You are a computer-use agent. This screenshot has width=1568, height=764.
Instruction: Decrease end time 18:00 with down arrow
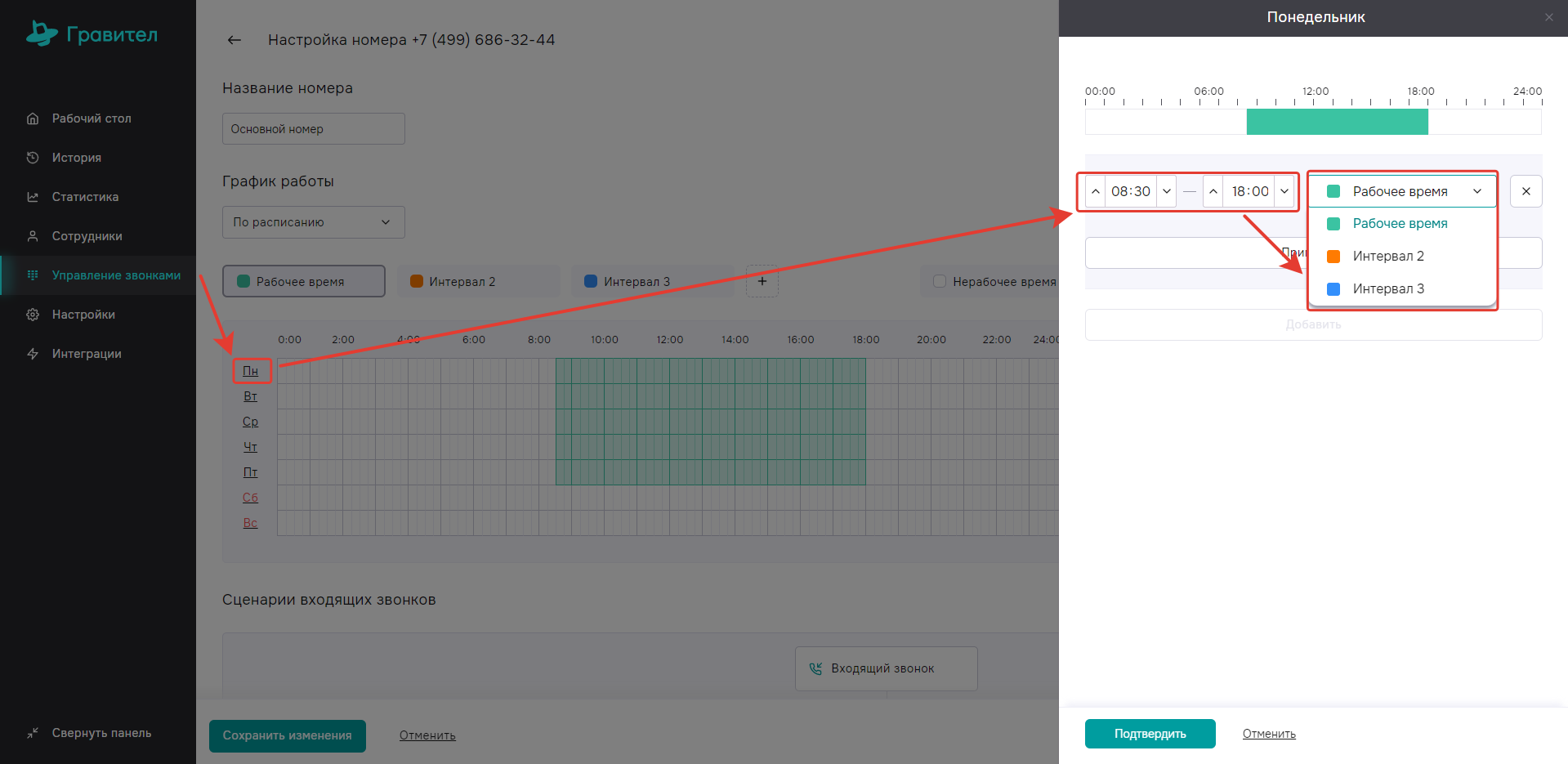1284,191
